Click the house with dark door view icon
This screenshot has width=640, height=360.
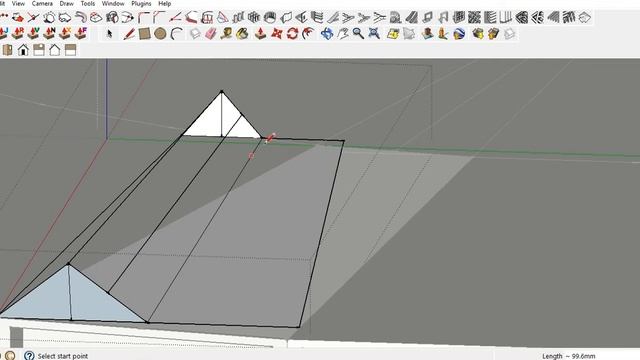[23, 50]
